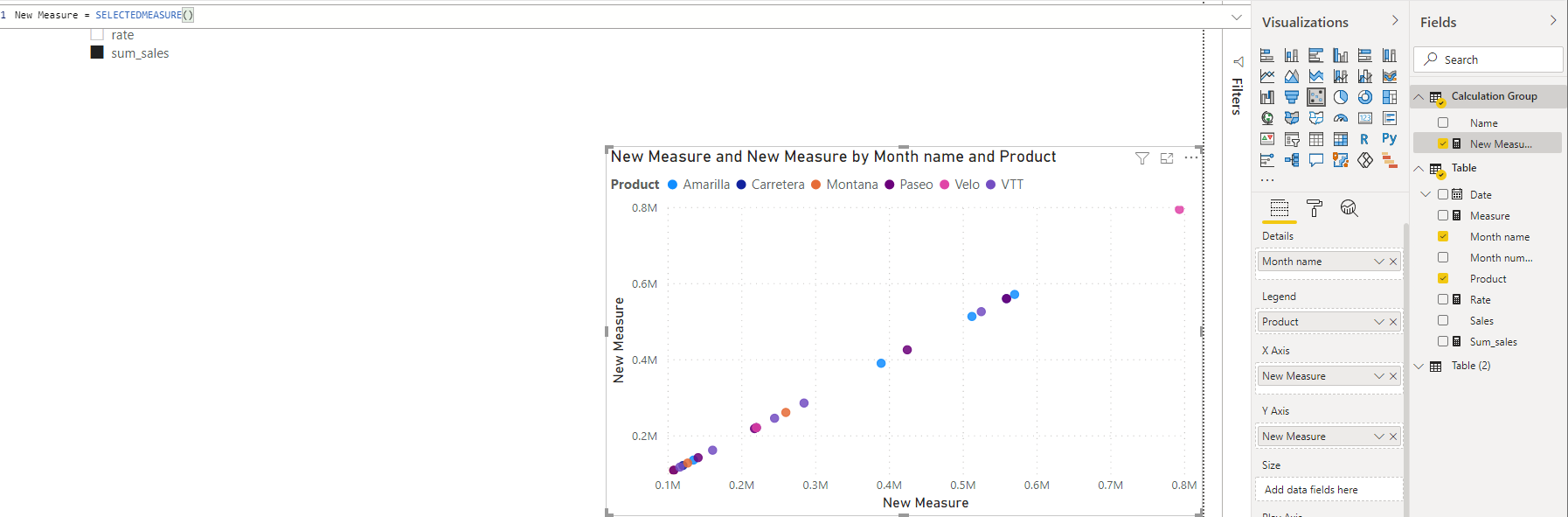Select the Area chart visual

pos(1292,76)
